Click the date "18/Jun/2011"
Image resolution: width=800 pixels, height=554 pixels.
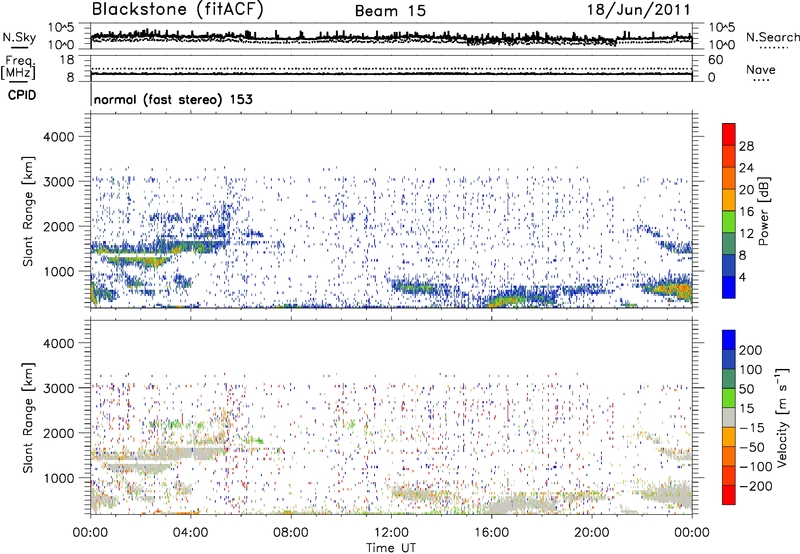(639, 10)
